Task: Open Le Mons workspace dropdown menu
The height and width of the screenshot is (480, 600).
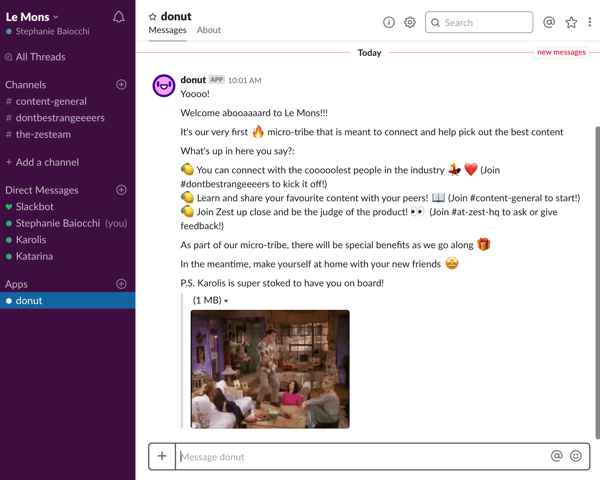Action: tap(32, 17)
